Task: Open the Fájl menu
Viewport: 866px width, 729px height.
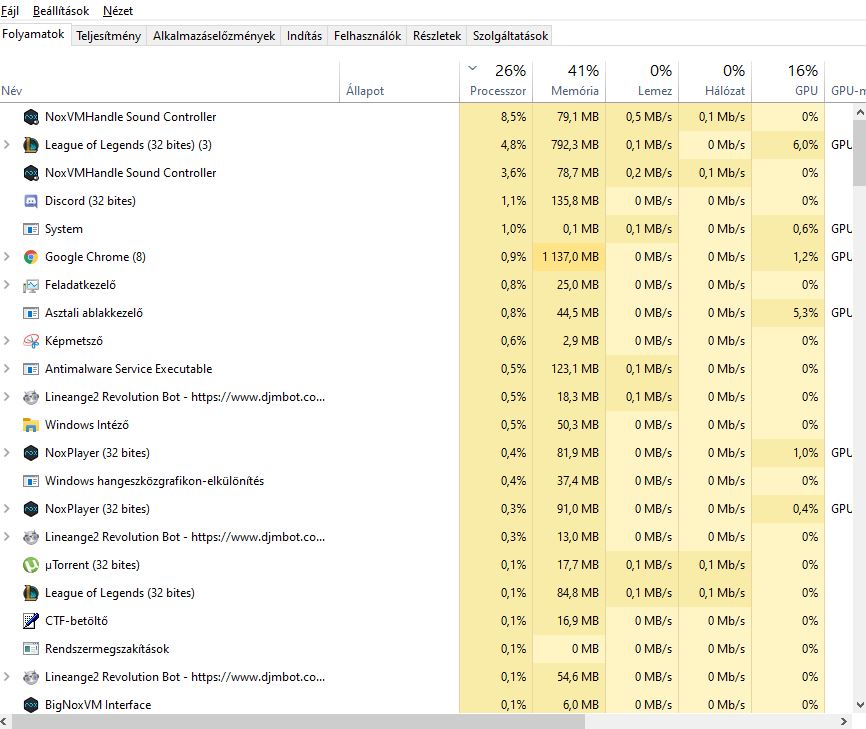Action: point(14,11)
